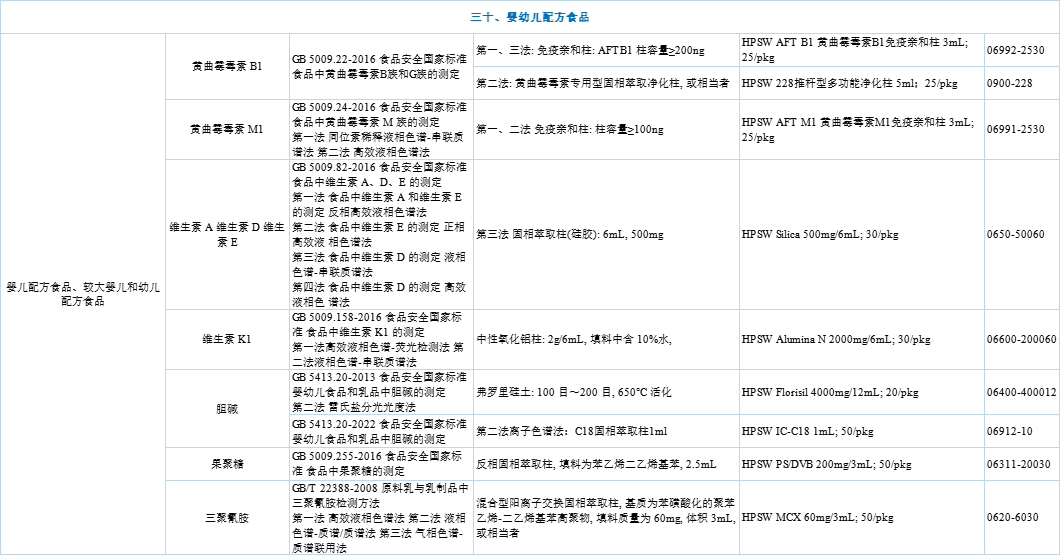Select the HPSW PS/DVB 200mg/3mL cell
This screenshot has width=1060, height=556.
[861, 464]
